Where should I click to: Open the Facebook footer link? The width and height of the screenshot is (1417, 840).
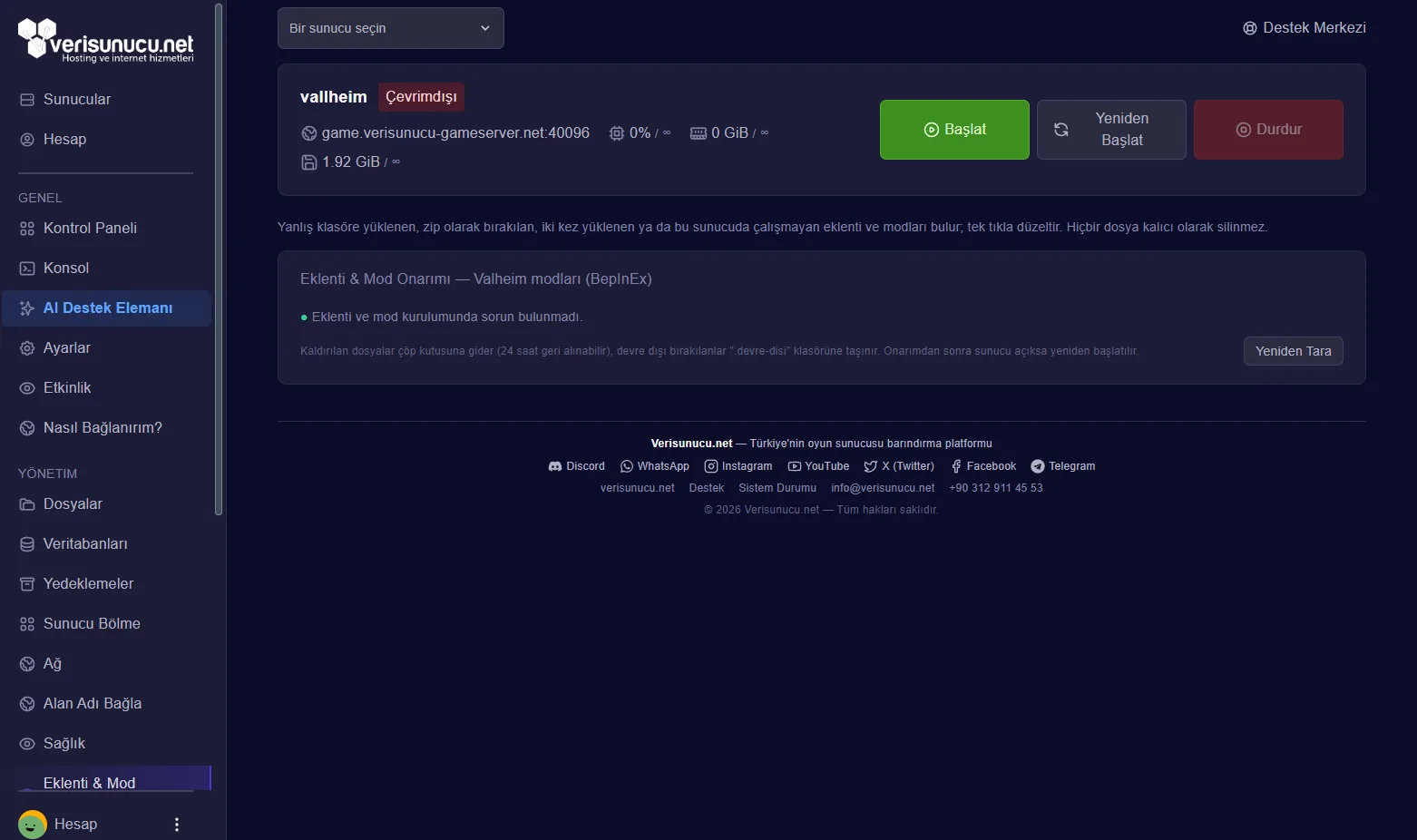tap(982, 466)
